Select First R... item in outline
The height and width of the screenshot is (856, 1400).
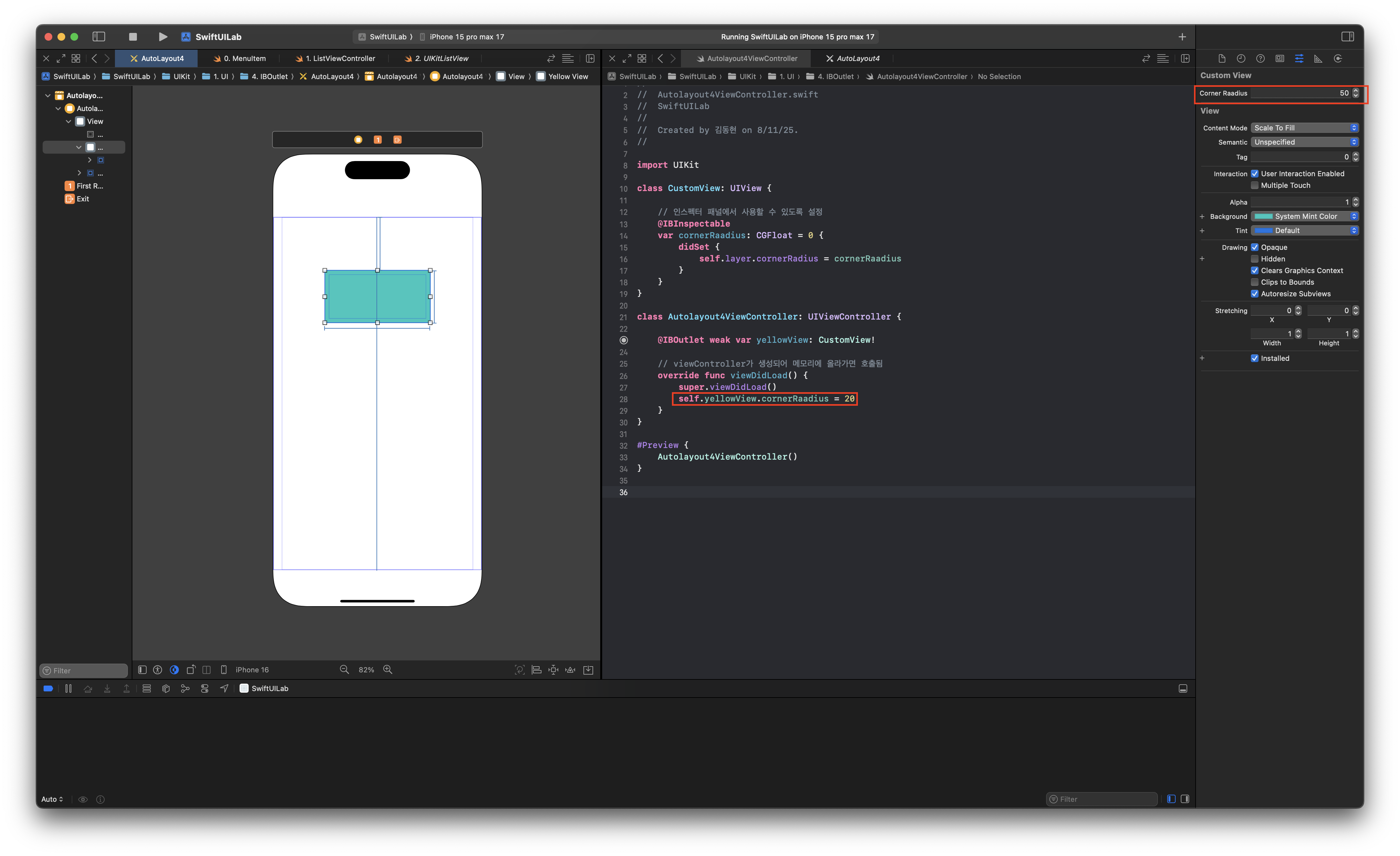point(84,186)
